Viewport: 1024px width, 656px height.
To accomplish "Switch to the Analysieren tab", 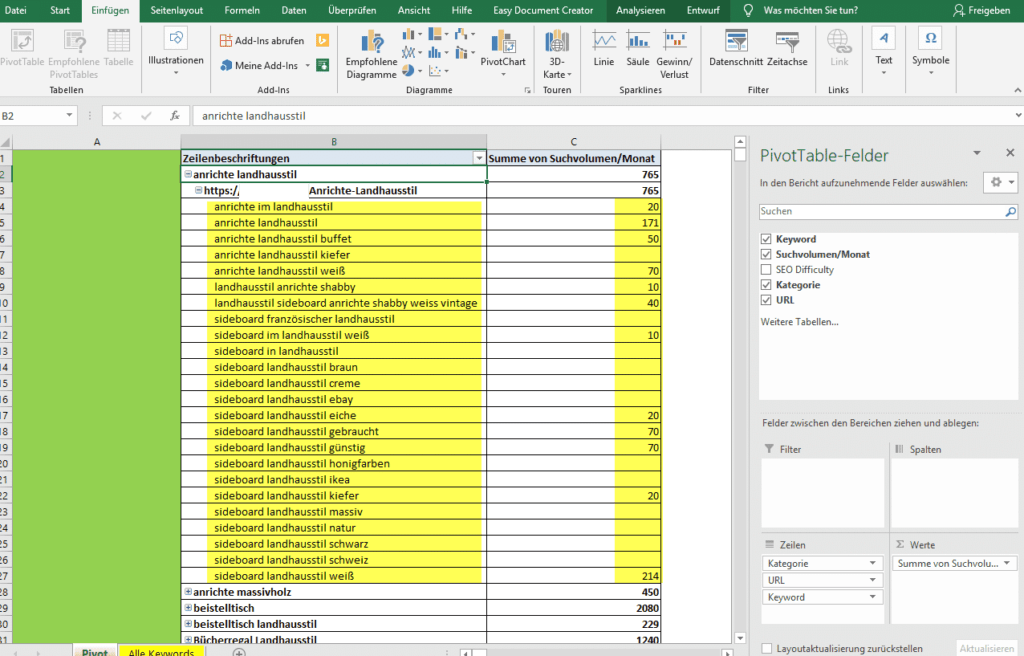I will coord(641,10).
